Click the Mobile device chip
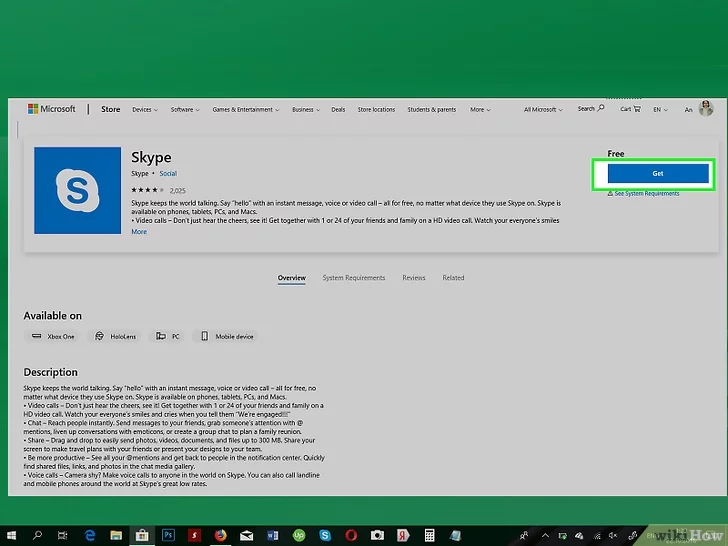This screenshot has width=728, height=546. tap(227, 336)
